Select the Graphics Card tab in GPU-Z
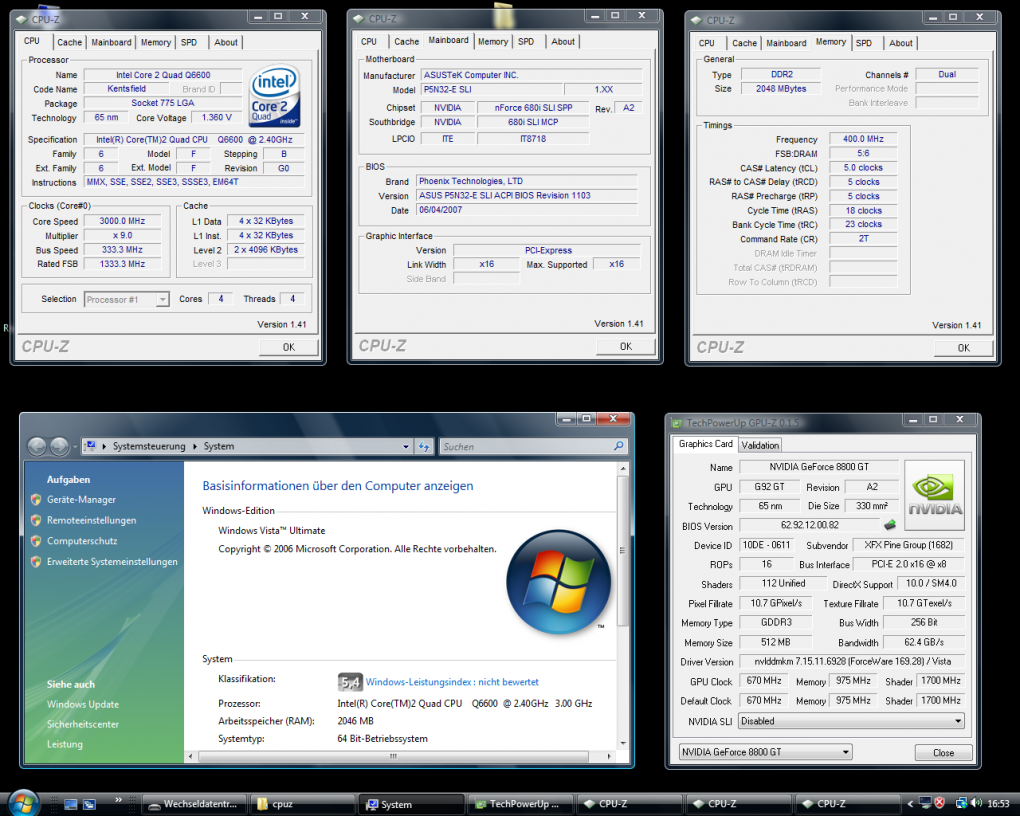This screenshot has width=1020, height=816. [705, 444]
